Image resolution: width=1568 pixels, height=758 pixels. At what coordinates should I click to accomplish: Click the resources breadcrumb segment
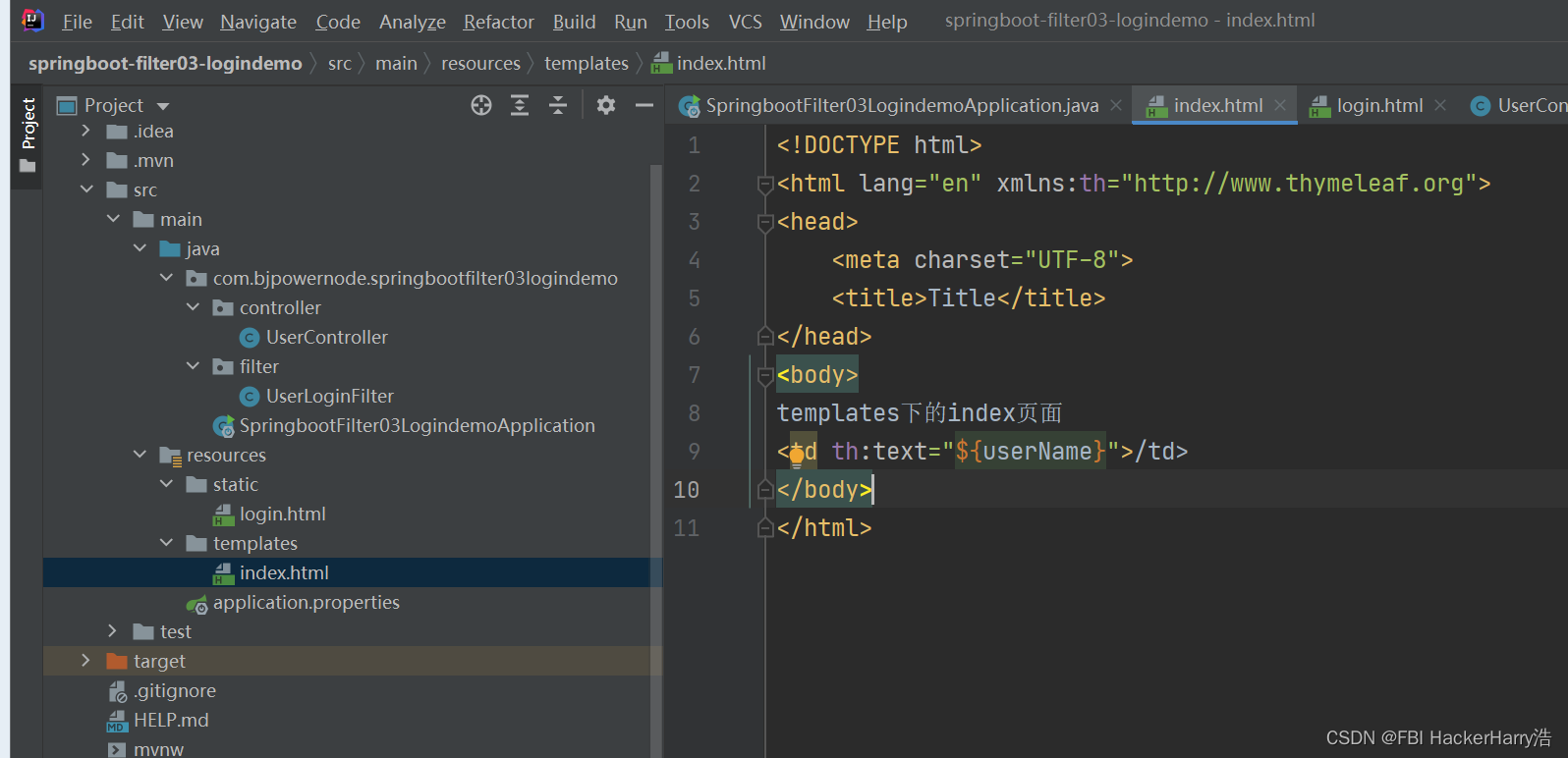(480, 63)
